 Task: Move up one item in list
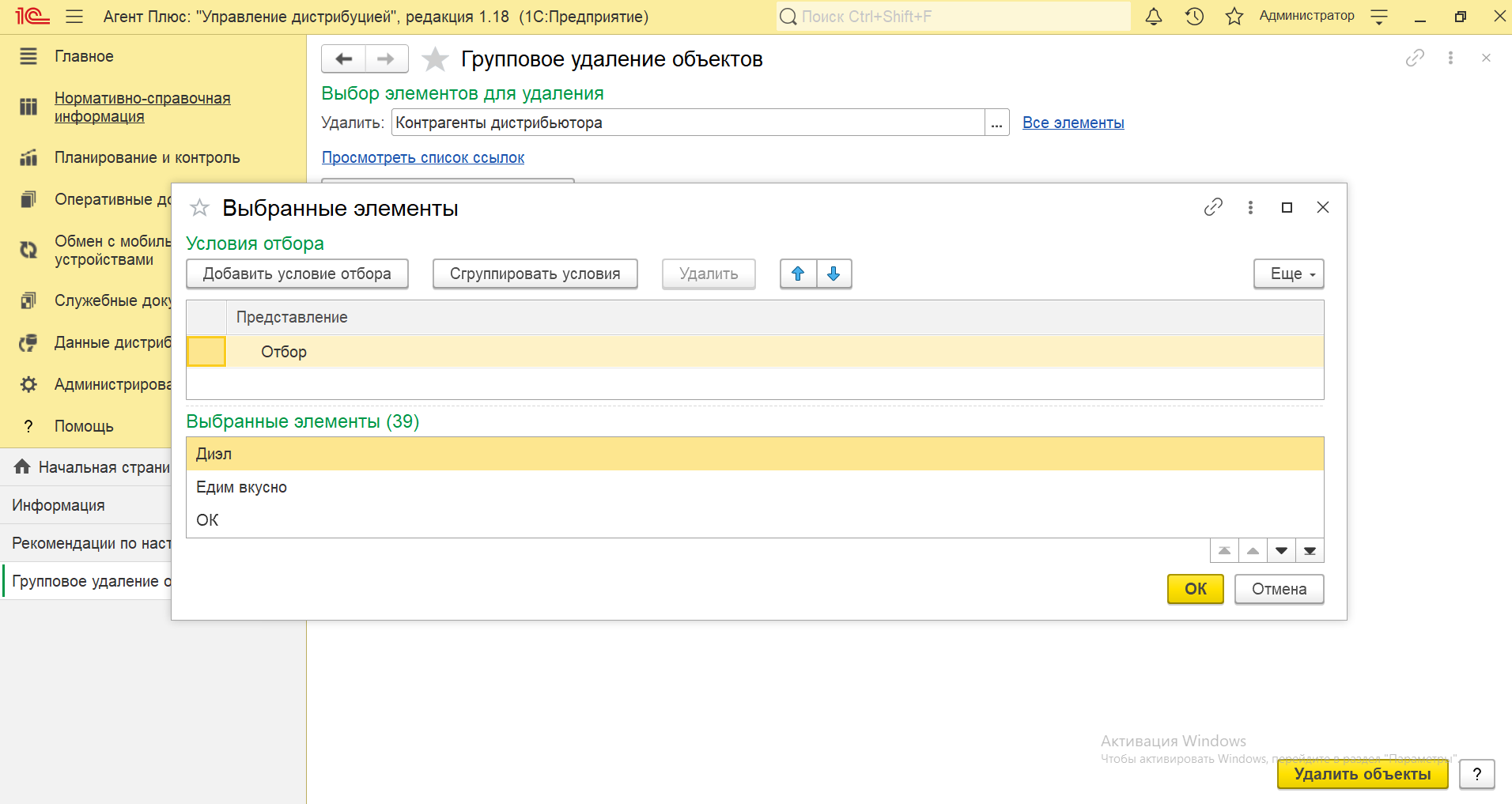click(1253, 550)
